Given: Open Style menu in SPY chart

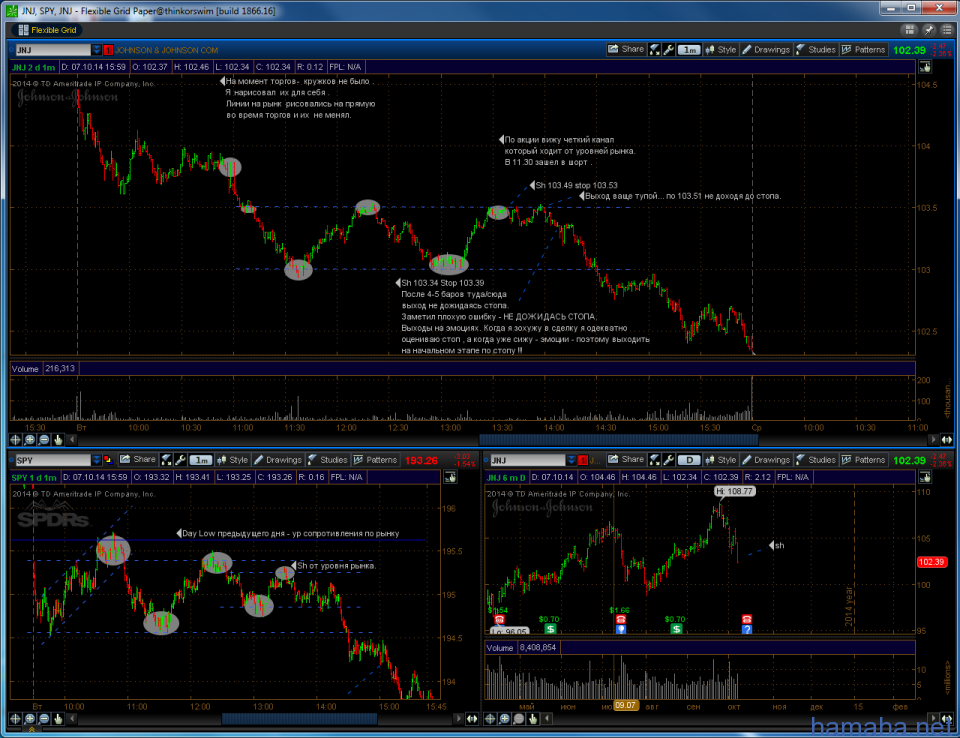Looking at the screenshot, I should pos(232,460).
